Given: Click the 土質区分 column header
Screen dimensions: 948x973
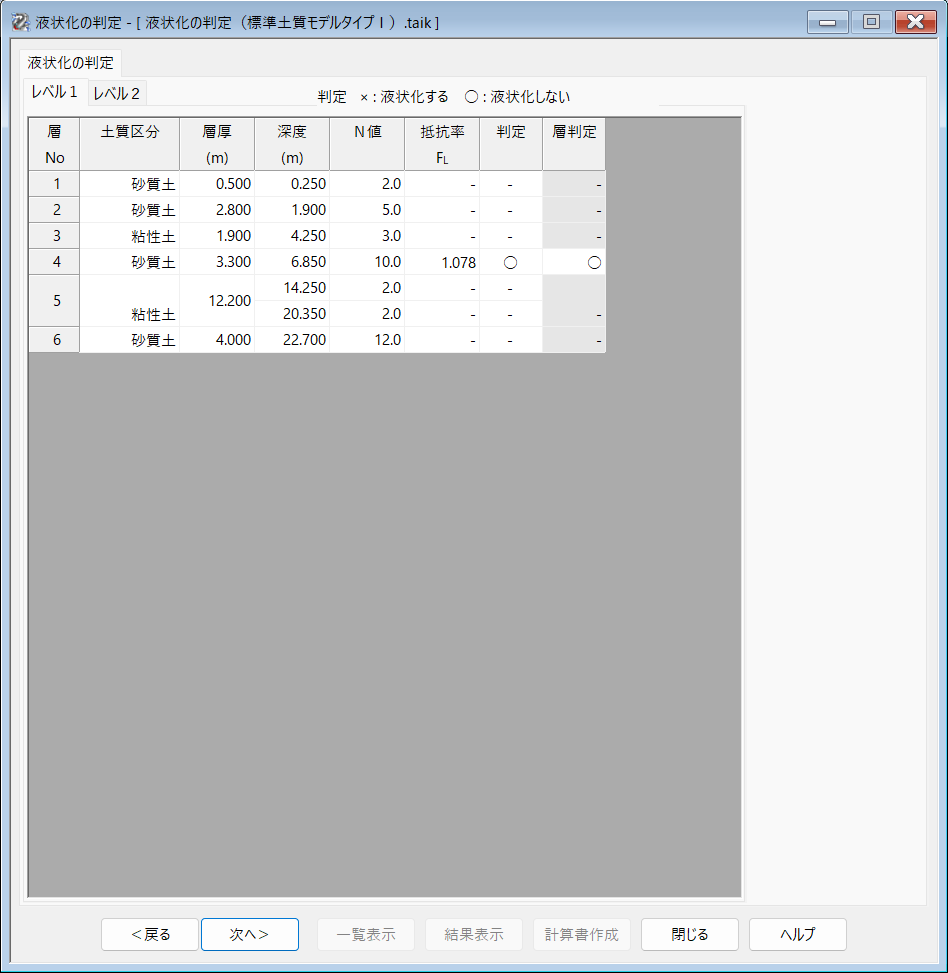Looking at the screenshot, I should coord(130,144).
